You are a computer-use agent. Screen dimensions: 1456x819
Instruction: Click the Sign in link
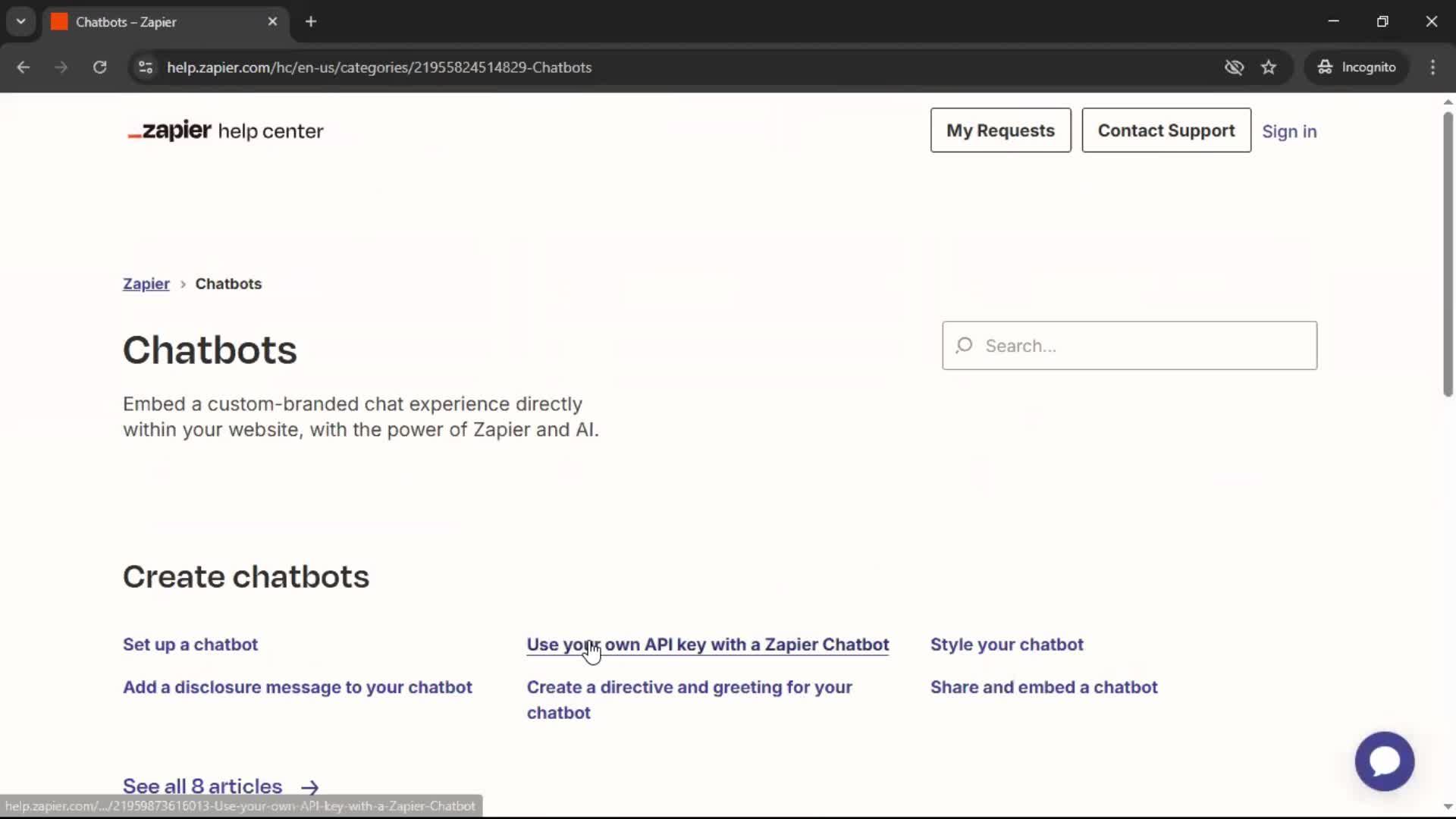(x=1289, y=131)
